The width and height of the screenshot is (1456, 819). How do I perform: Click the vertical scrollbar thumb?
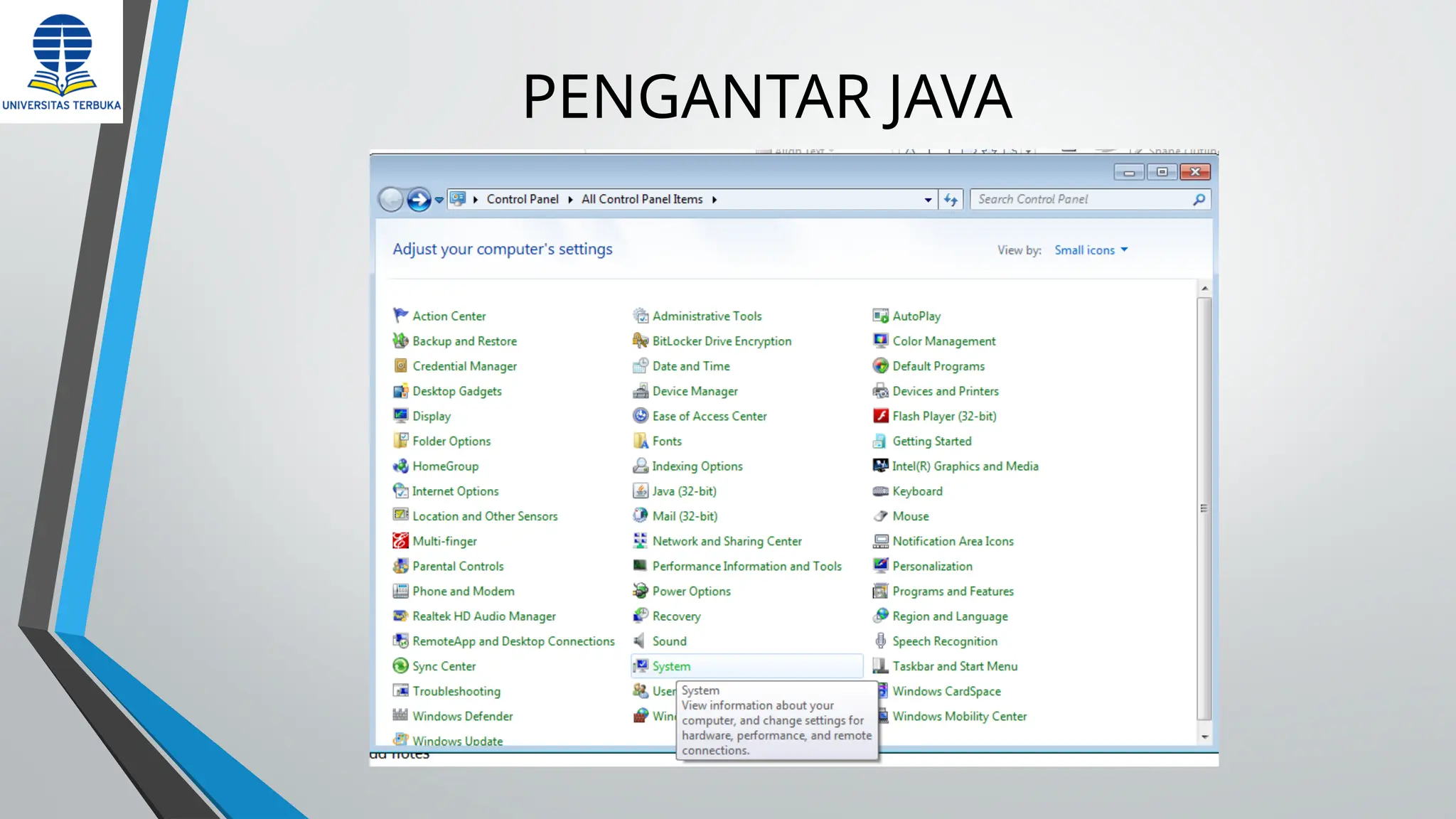[1204, 508]
